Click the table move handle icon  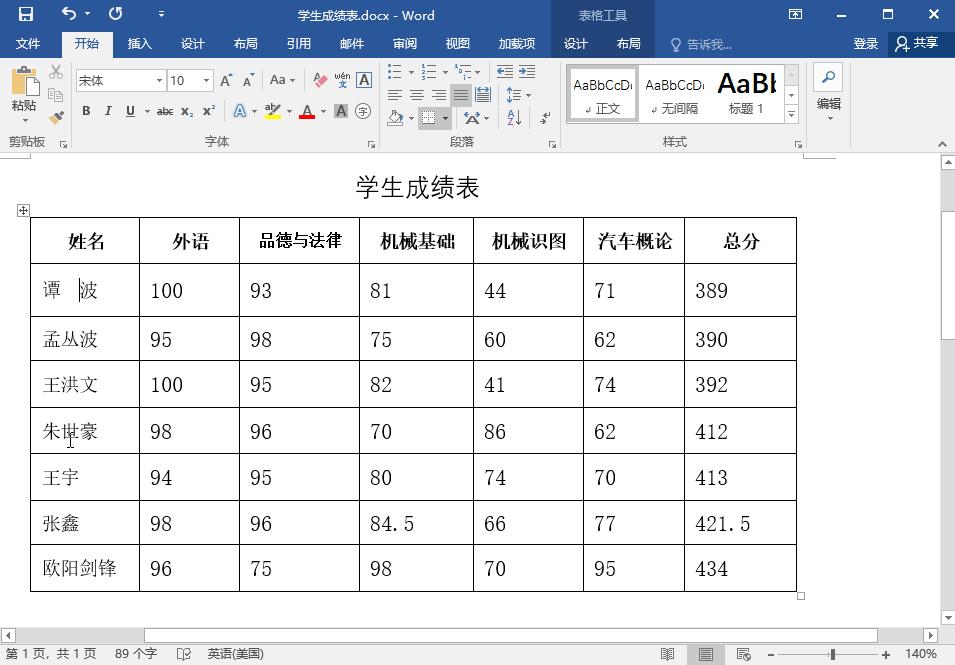(x=23, y=211)
